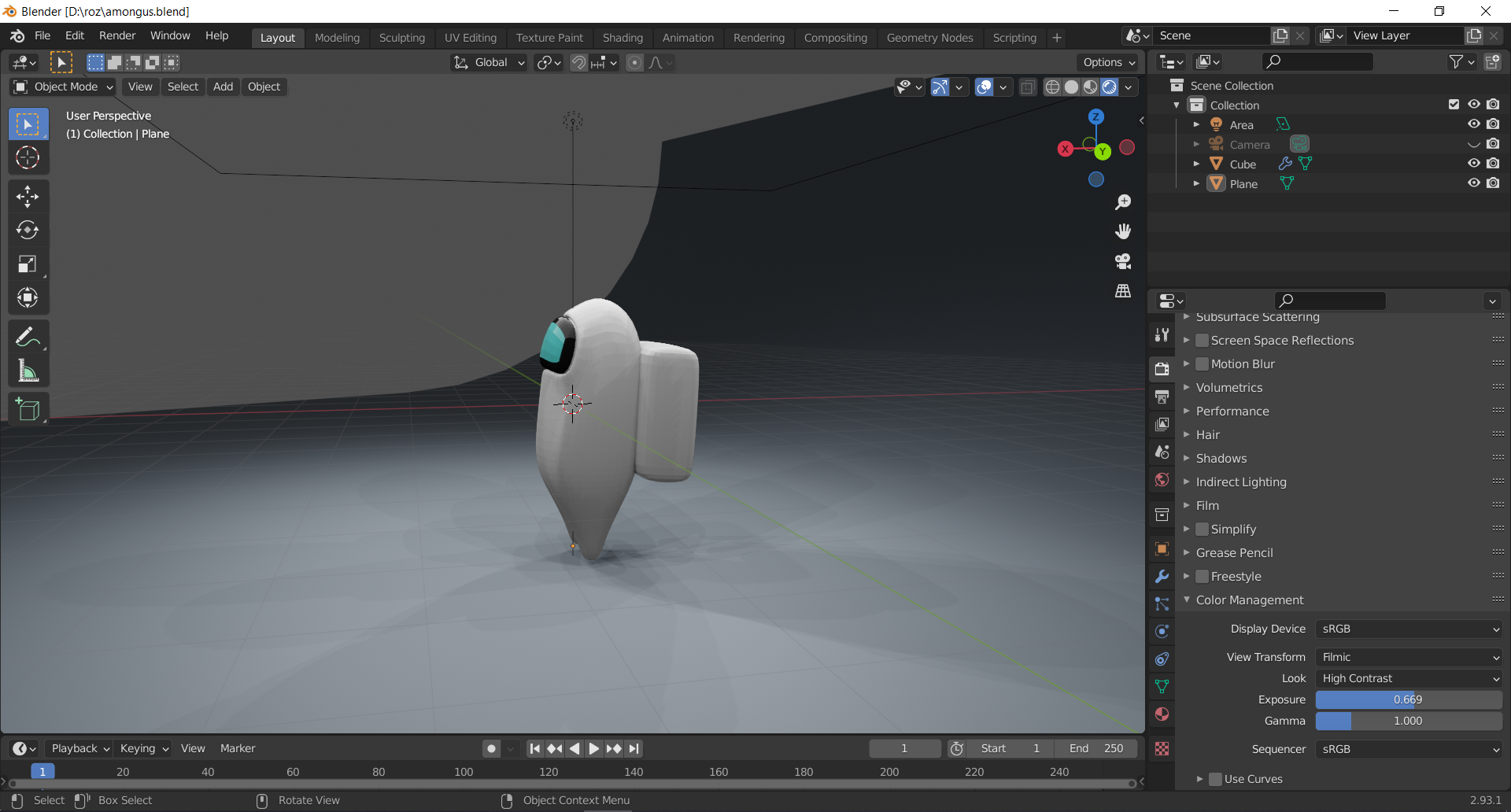Jump to the timeline end frame button
The image size is (1511, 812).
pos(634,748)
